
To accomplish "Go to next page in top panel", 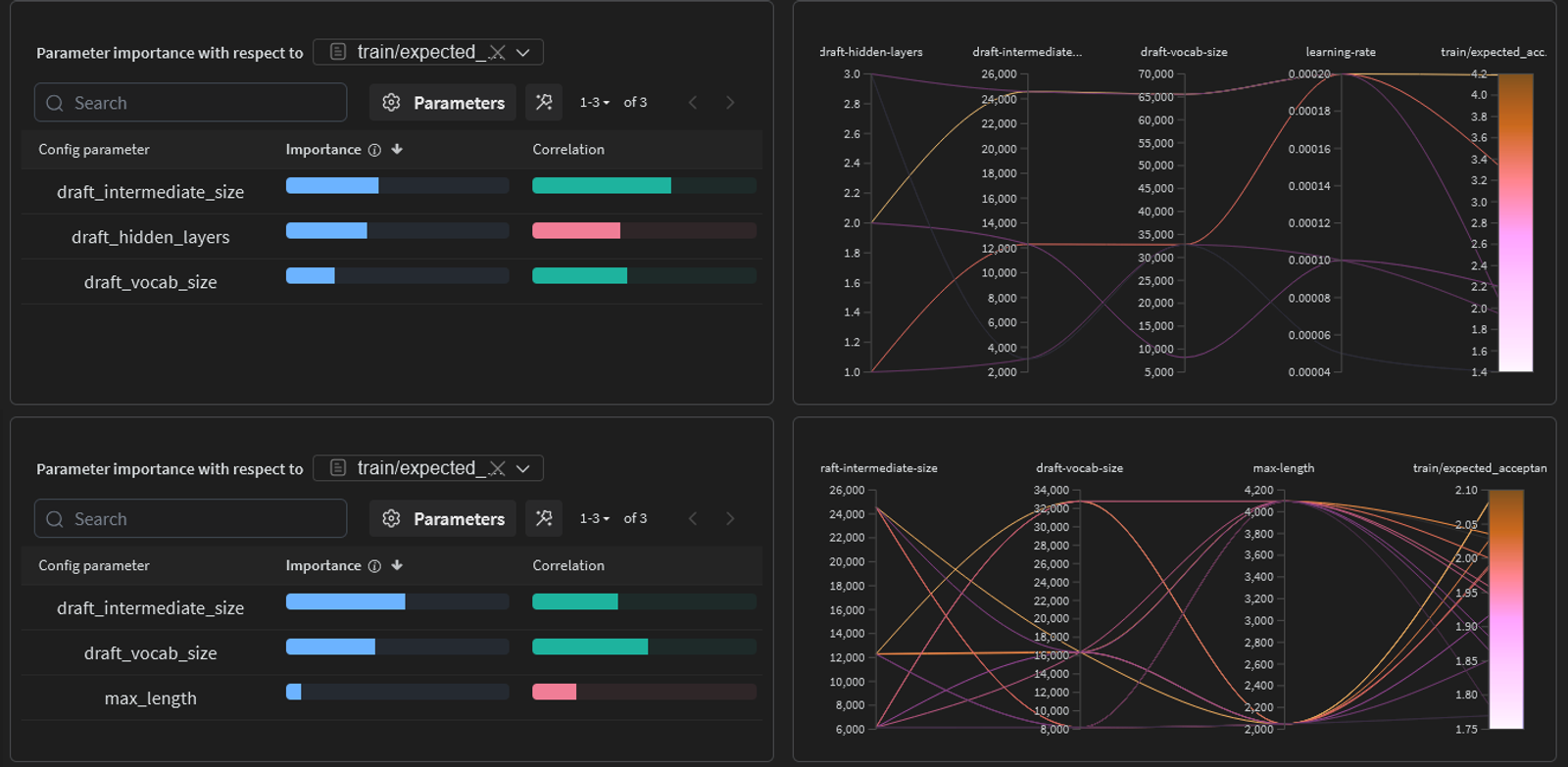I will 730,102.
